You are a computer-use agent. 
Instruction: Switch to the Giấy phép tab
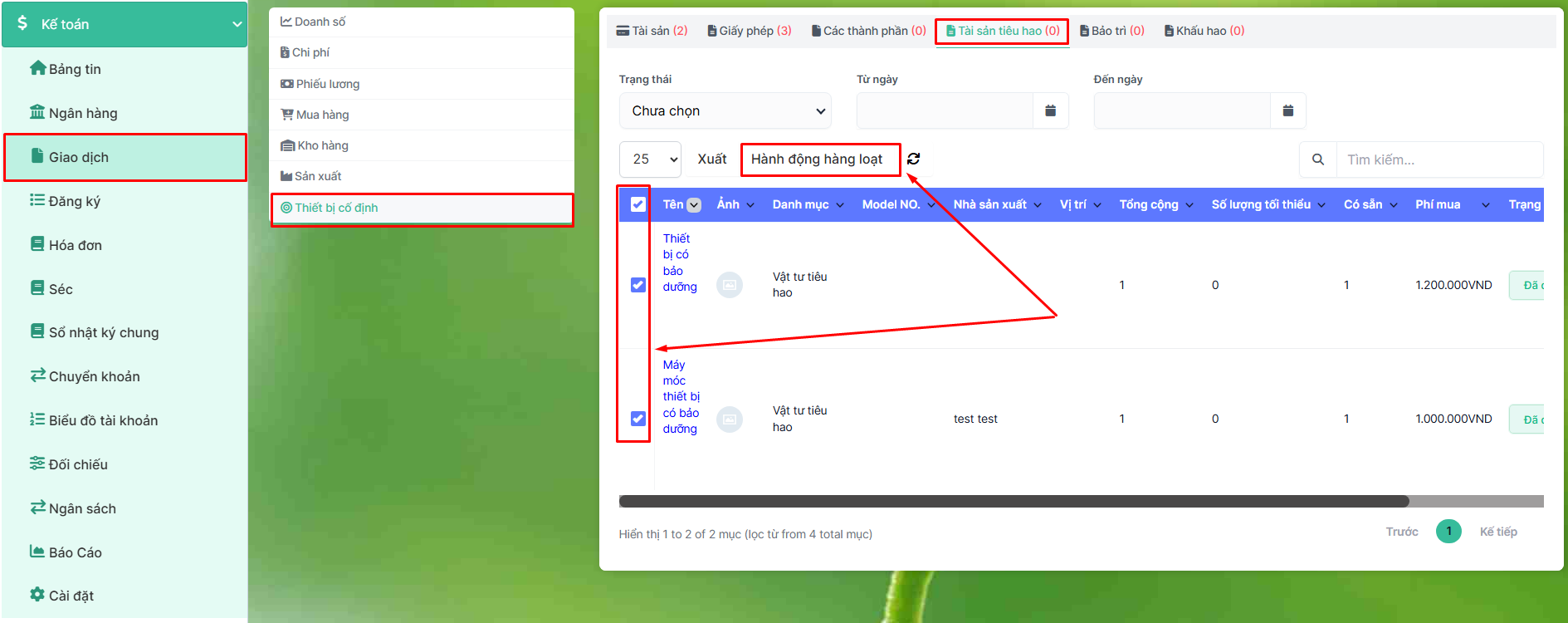pyautogui.click(x=750, y=31)
